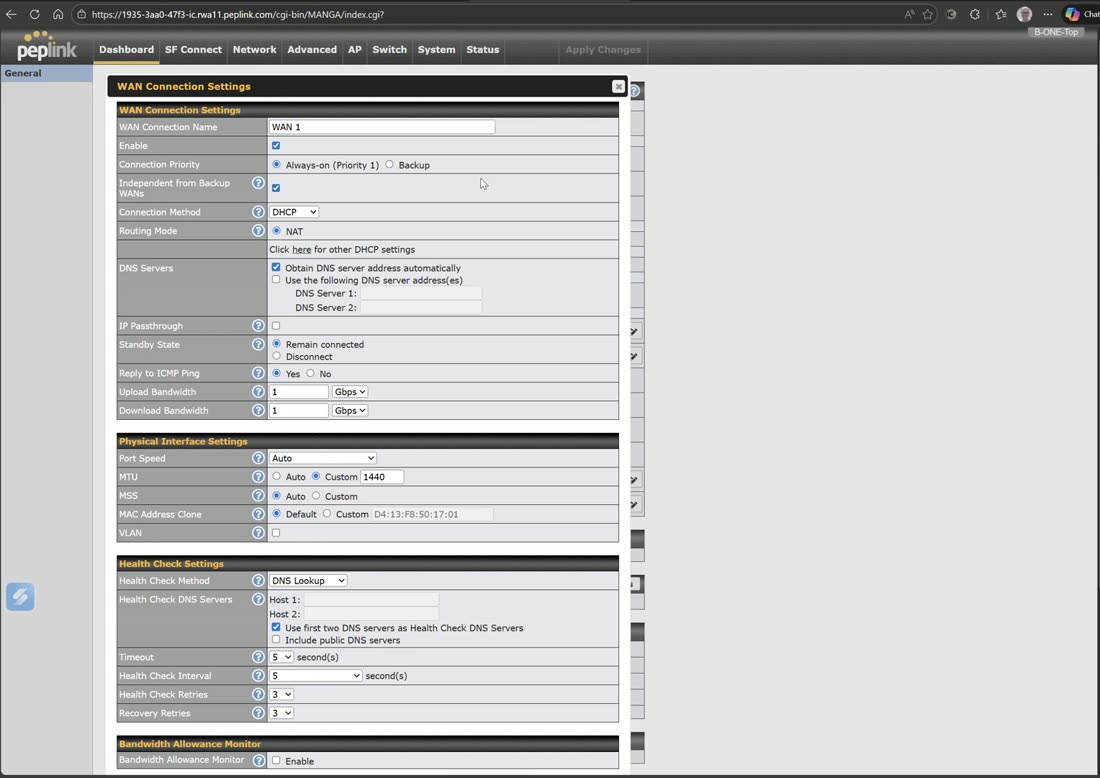This screenshot has width=1100, height=778.
Task: Switch to the AP tab
Action: click(x=355, y=50)
